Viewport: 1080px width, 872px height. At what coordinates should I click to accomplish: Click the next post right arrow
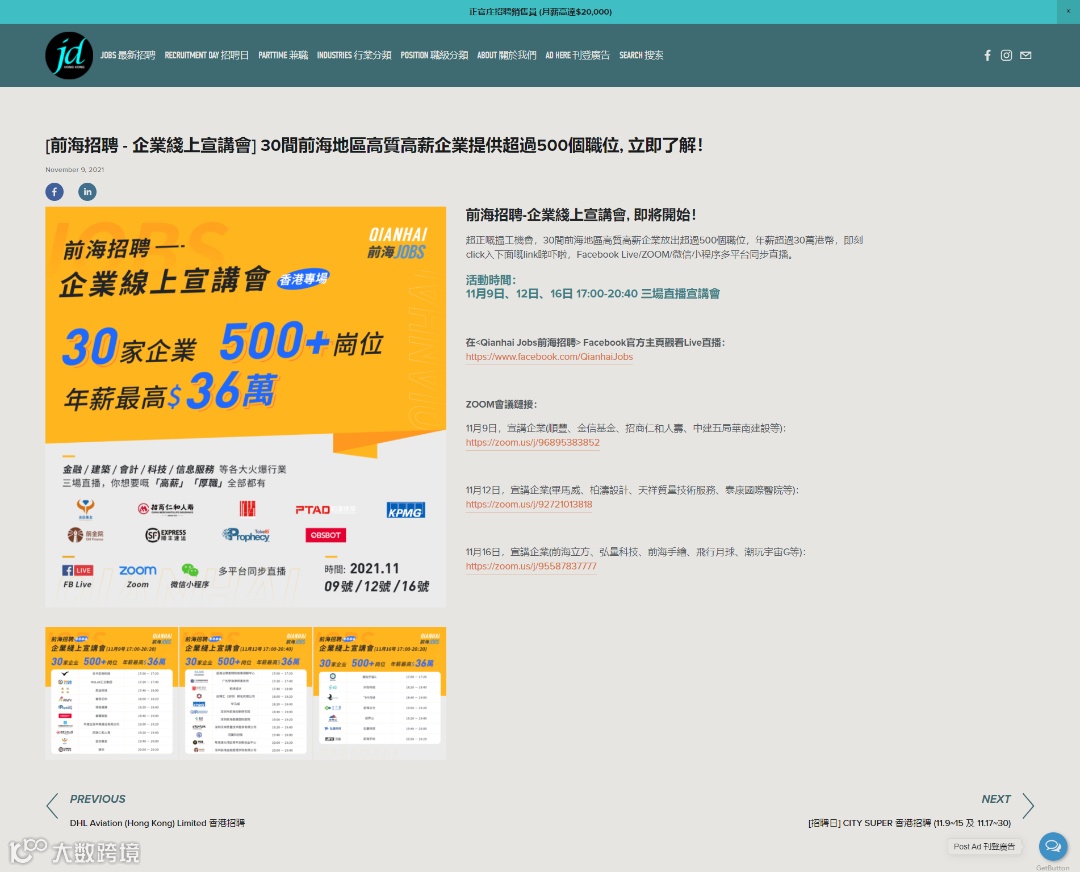pyautogui.click(x=1028, y=806)
